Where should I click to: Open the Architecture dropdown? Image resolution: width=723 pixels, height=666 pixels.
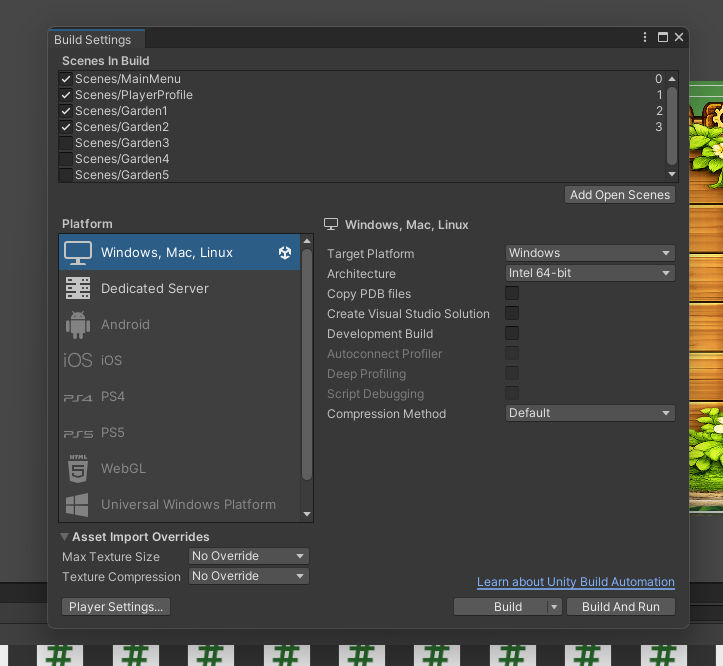click(x=590, y=273)
